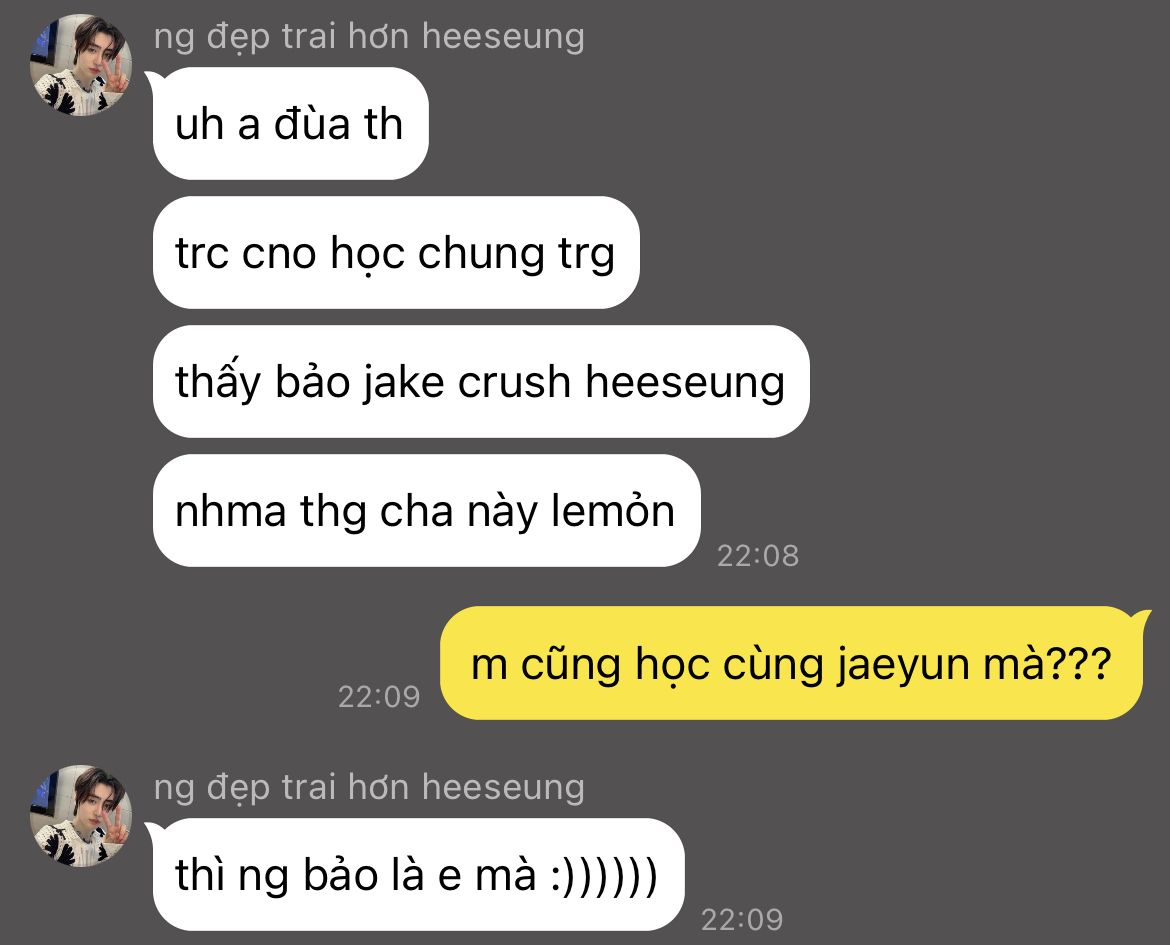1170x945 pixels.
Task: Select the 'nhma thg cha này lemỏn' message
Action: [426, 511]
